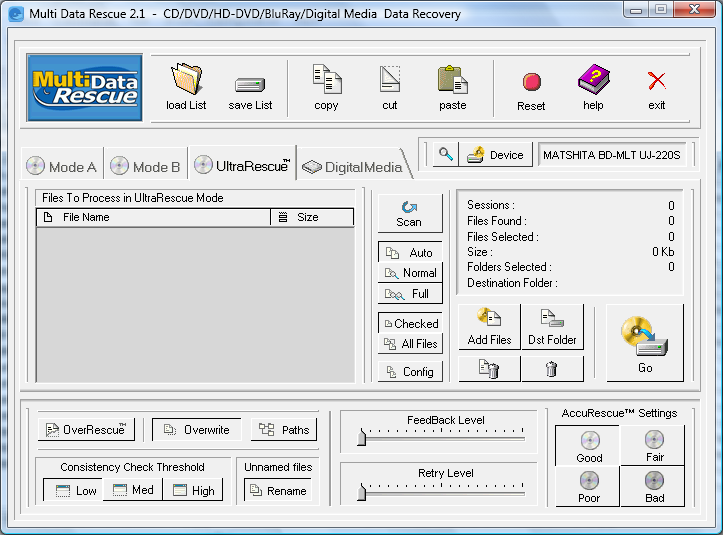723x535 pixels.
Task: Click the MATSHITA BD-MLT UJ-220S device field
Action: click(612, 155)
